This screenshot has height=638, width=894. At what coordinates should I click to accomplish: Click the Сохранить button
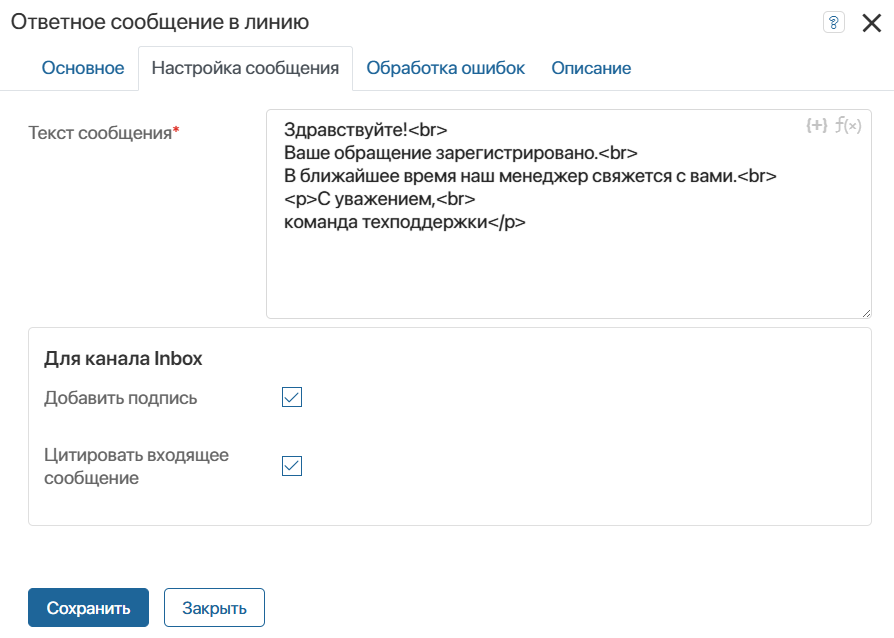[x=88, y=608]
